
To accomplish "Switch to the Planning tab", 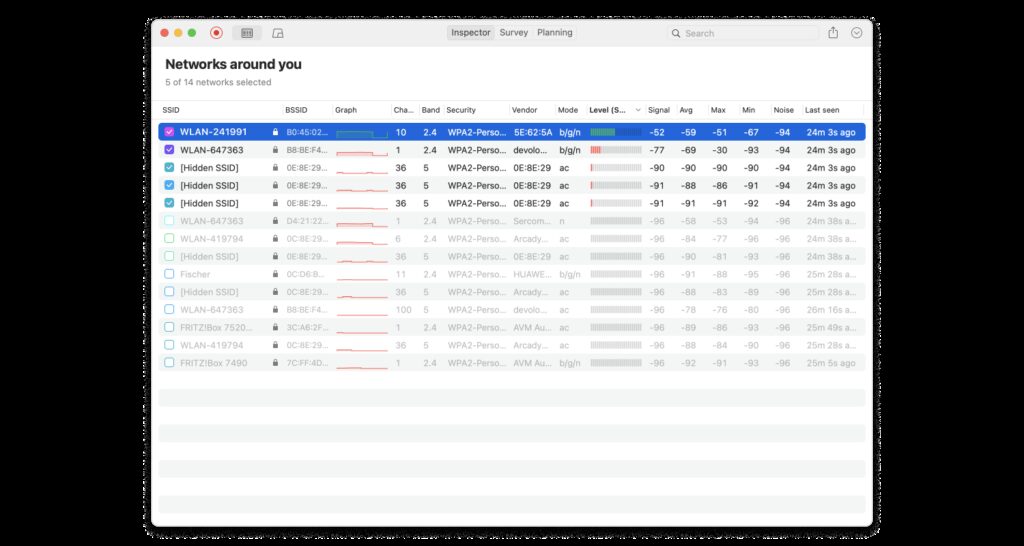I will tap(554, 33).
